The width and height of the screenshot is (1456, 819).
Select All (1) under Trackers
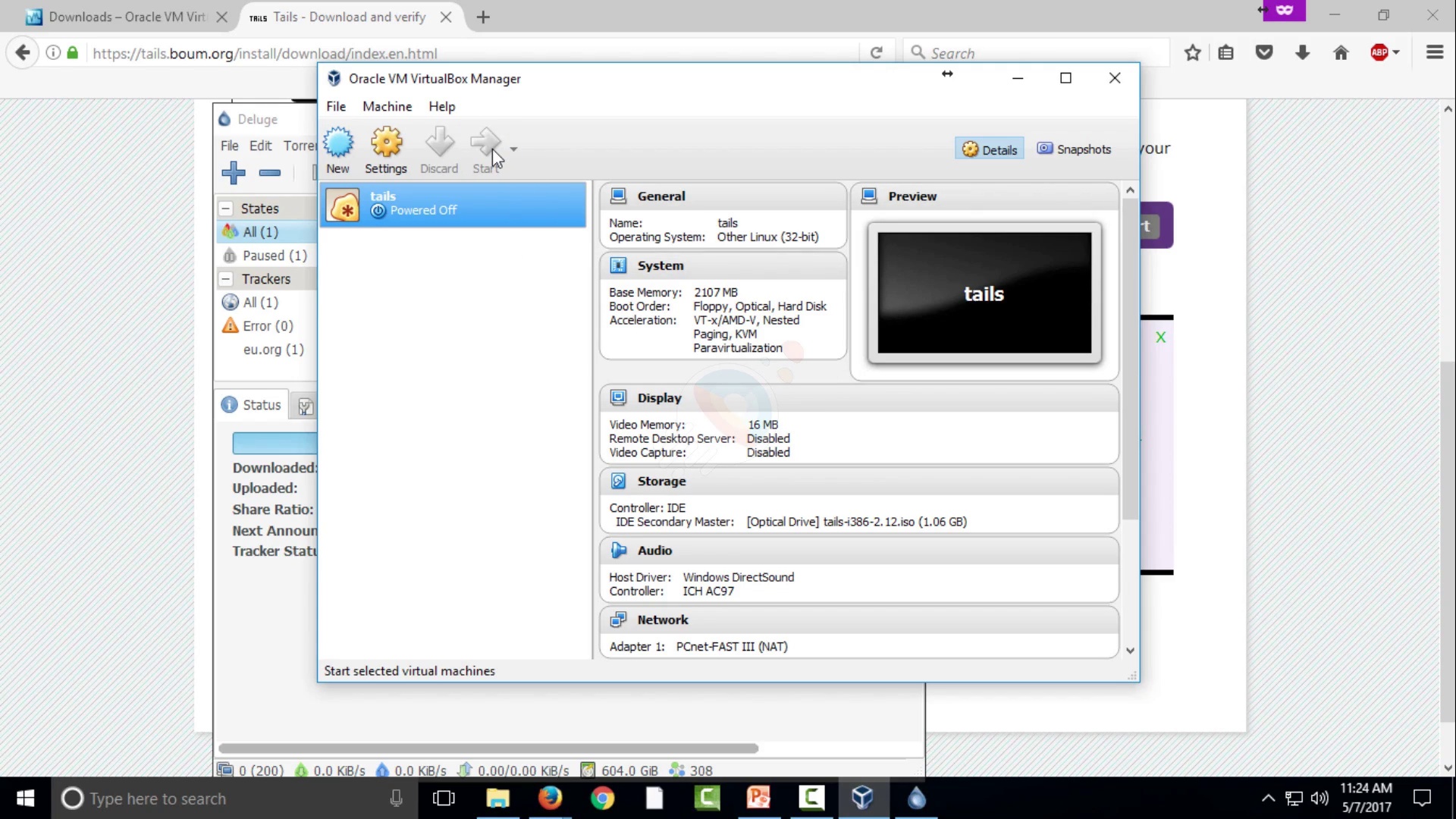[266, 303]
